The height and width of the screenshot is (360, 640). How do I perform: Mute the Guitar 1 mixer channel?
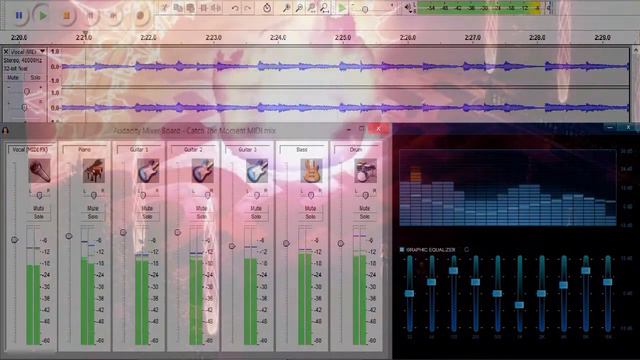147,208
